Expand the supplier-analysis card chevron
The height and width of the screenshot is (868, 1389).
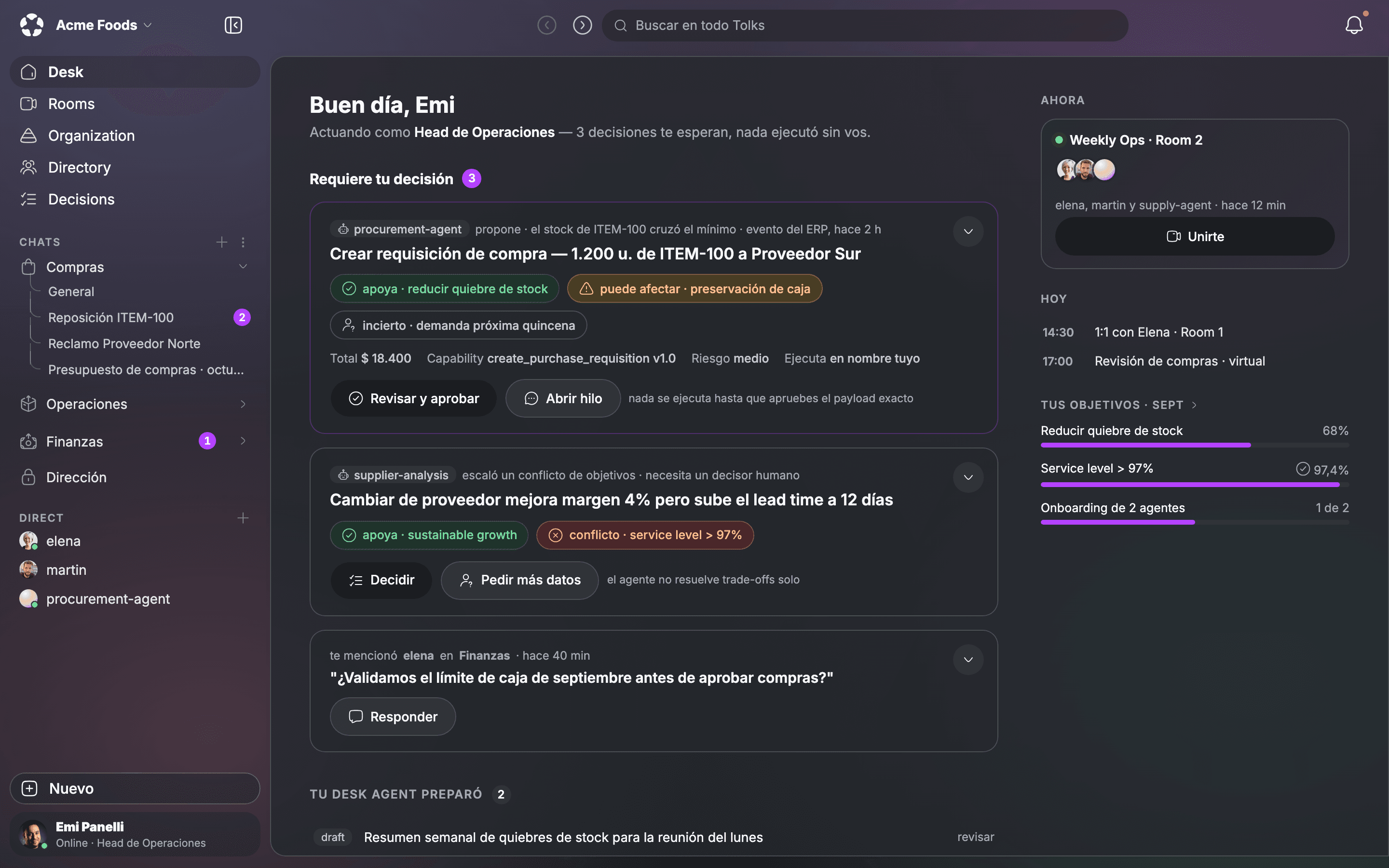click(968, 477)
